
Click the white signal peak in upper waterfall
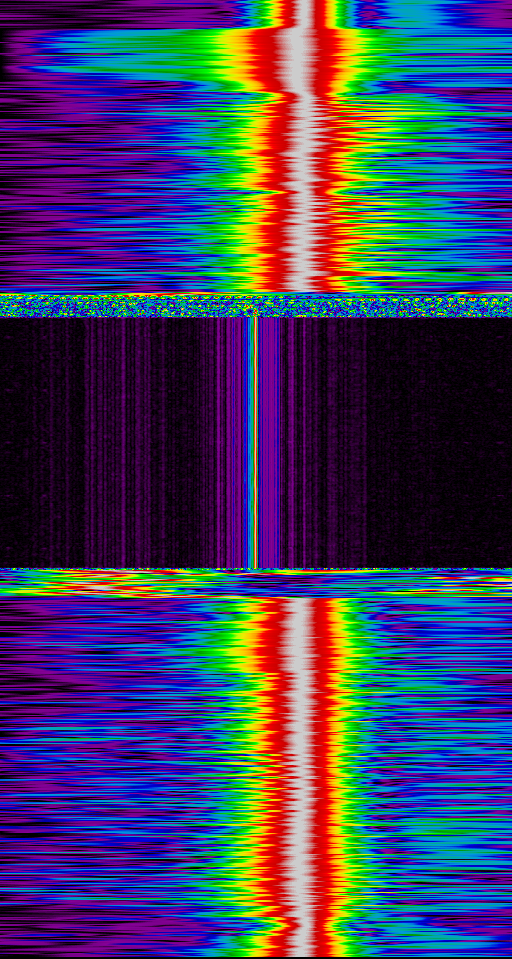302,159
